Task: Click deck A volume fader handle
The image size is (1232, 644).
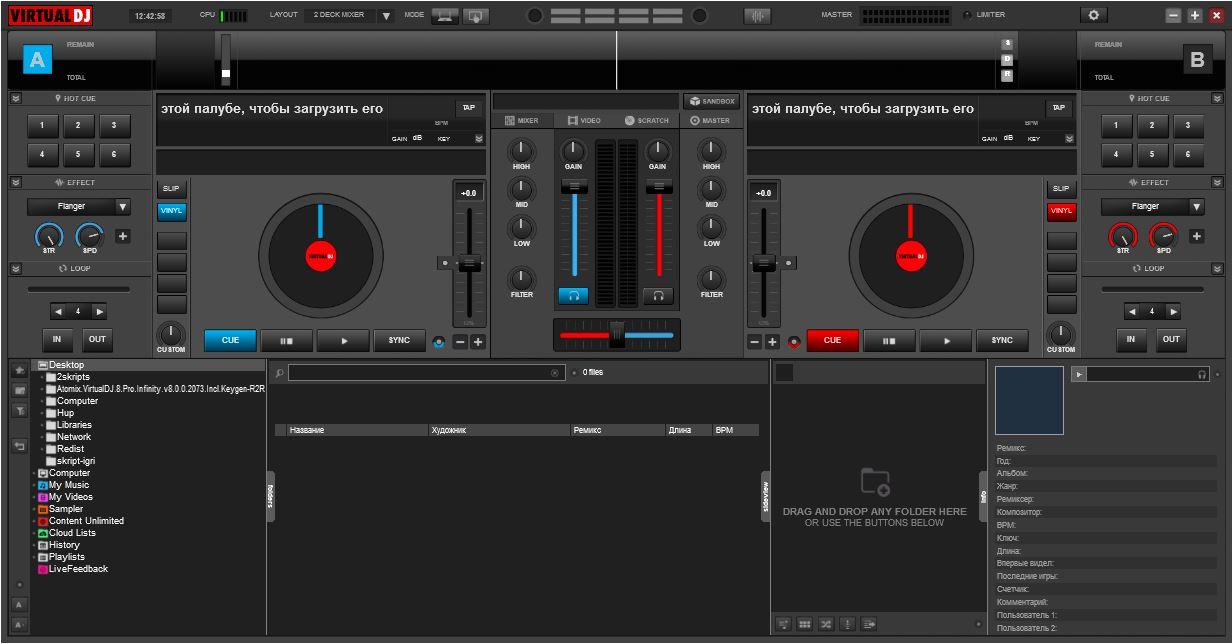Action: 574,186
